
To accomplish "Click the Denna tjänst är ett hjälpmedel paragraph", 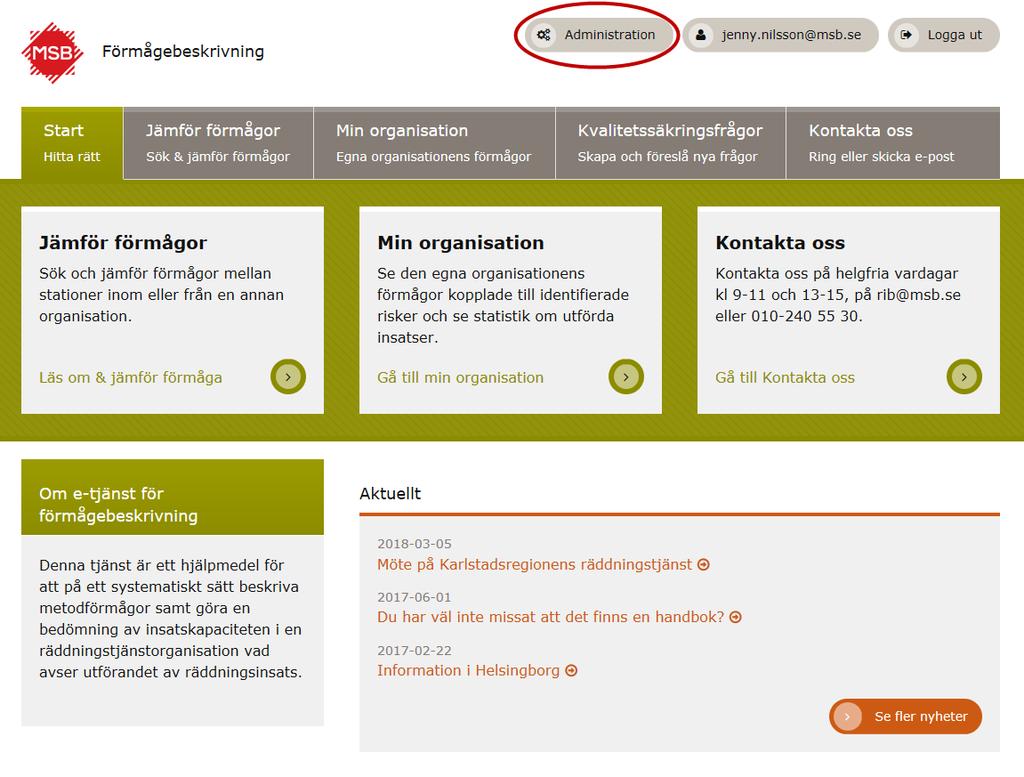I will tap(170, 618).
